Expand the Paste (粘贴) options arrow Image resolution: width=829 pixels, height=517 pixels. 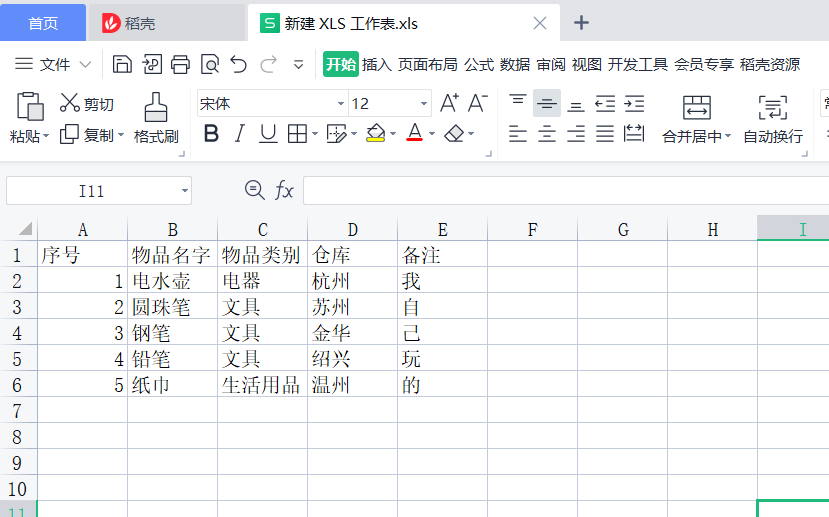(x=47, y=136)
